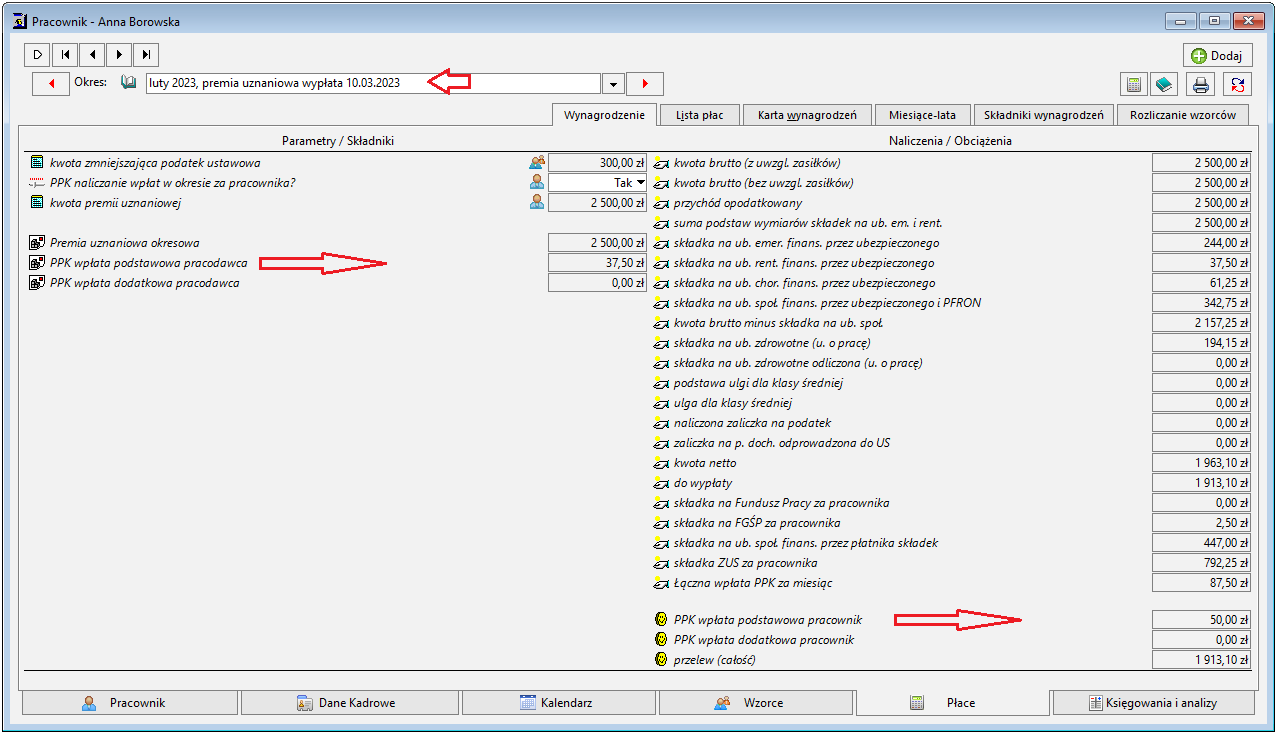
Task: Go to the previous record arrow
Action: pyautogui.click(x=91, y=55)
